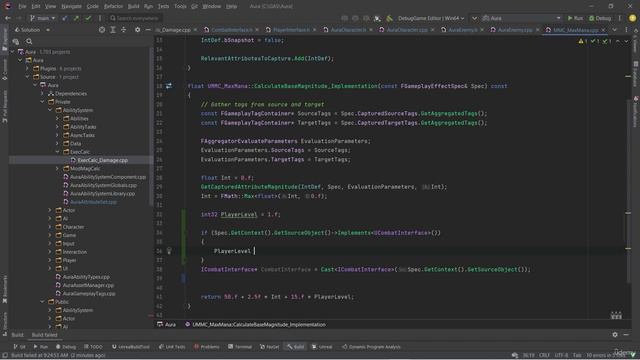Image resolution: width=640 pixels, height=360 pixels.
Task: Open the UnrealBuildTool tool window
Action: click(x=131, y=347)
